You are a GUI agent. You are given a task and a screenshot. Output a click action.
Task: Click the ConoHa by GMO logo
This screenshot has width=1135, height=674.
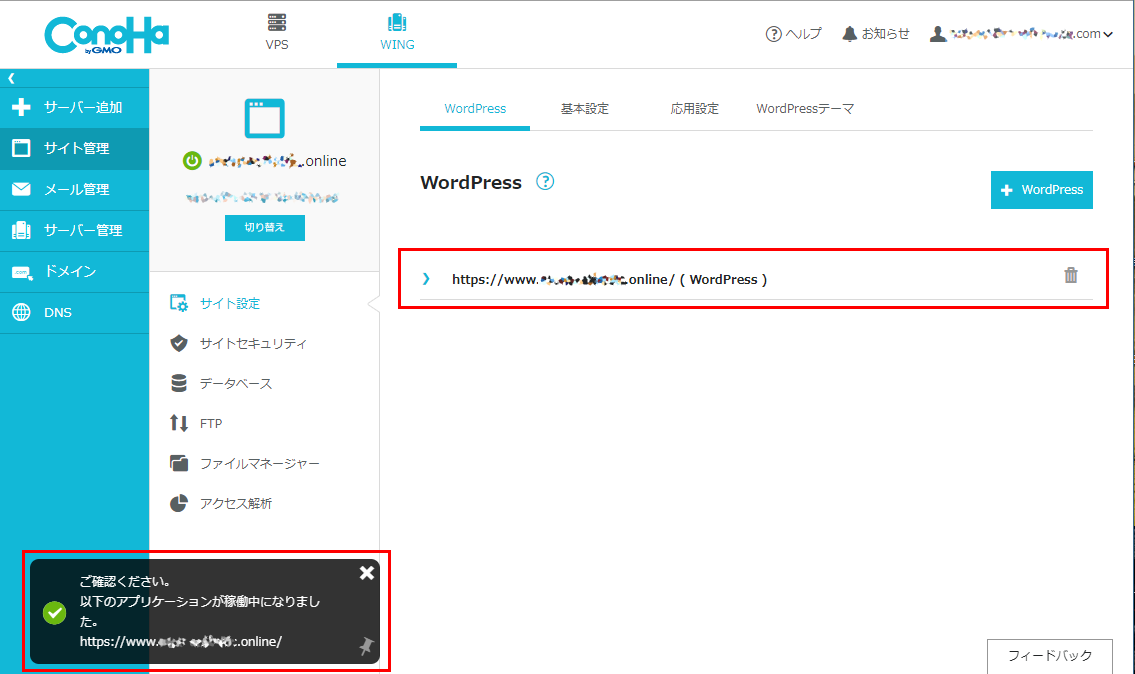point(106,35)
